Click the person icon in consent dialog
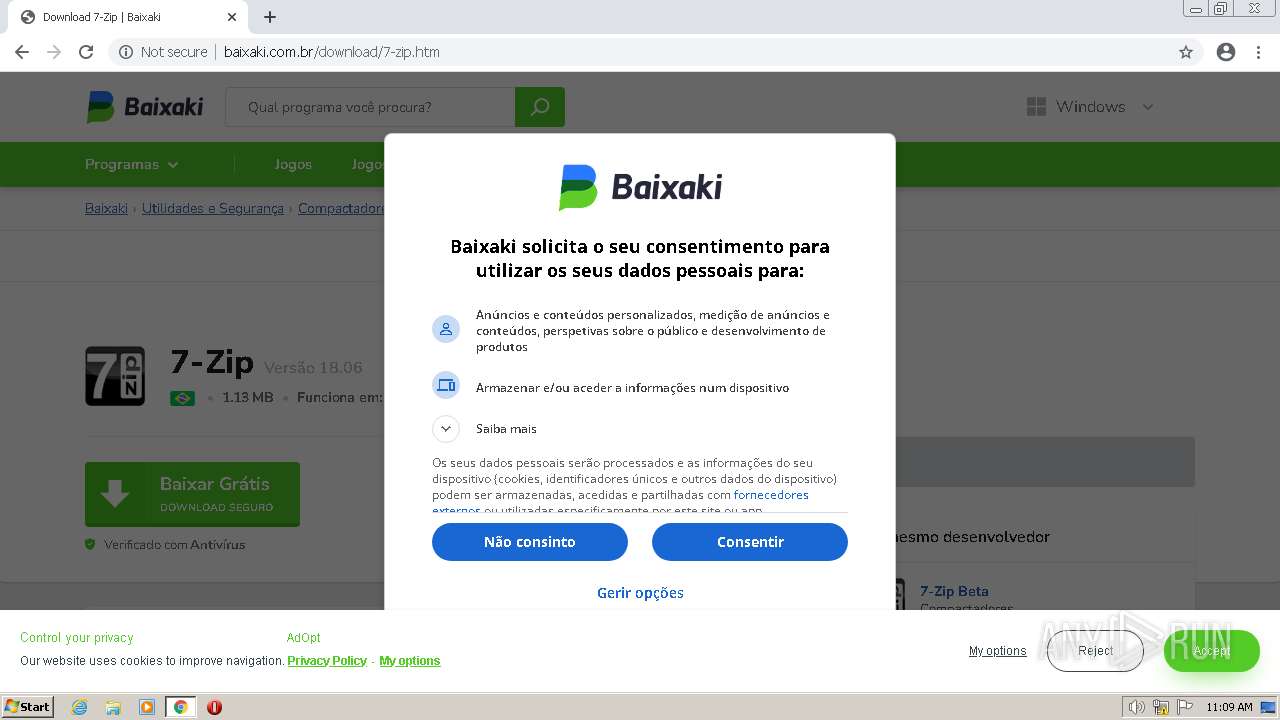1280x720 pixels. pyautogui.click(x=446, y=329)
